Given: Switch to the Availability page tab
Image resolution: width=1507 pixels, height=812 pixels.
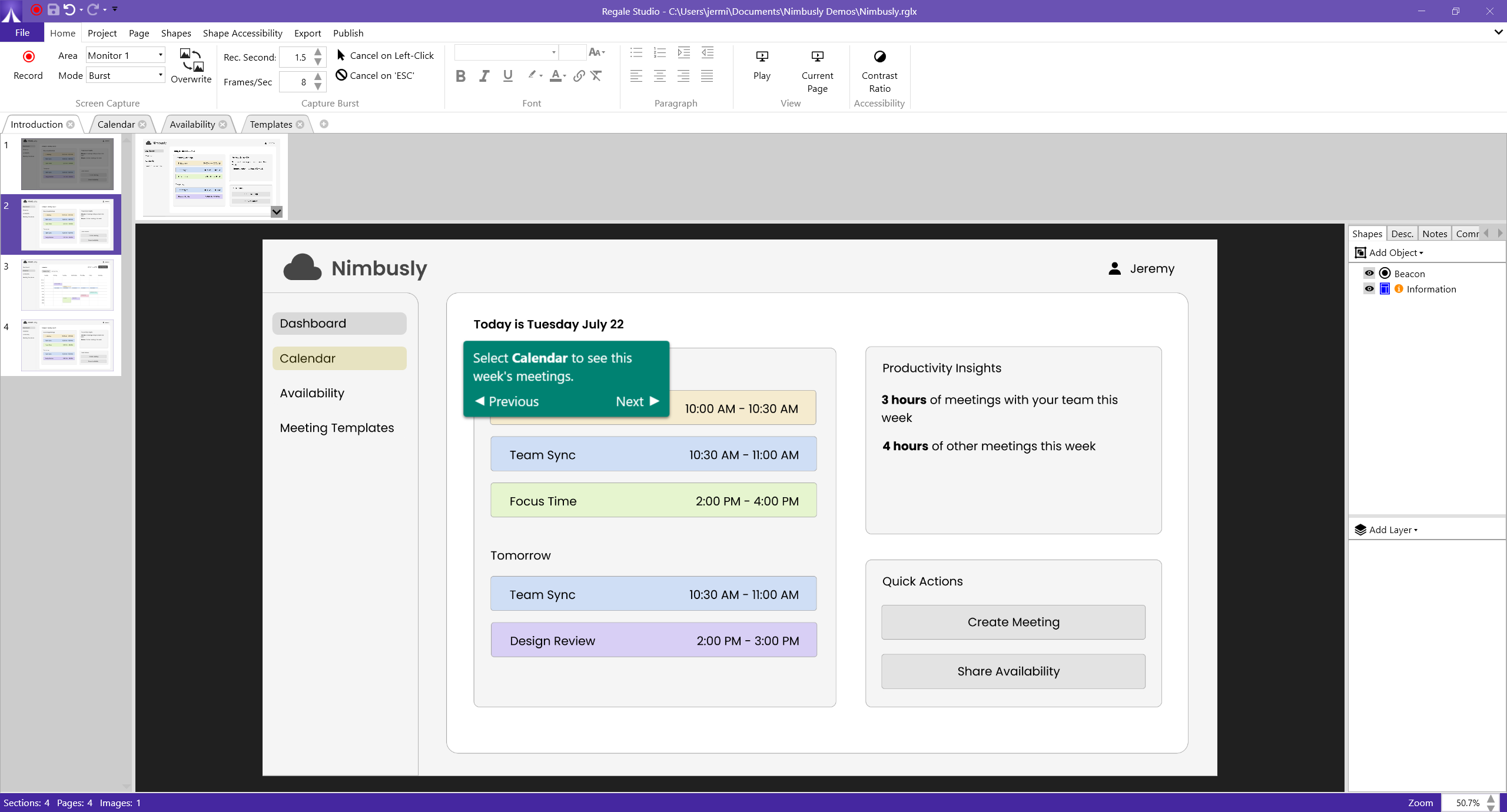Looking at the screenshot, I should point(192,124).
